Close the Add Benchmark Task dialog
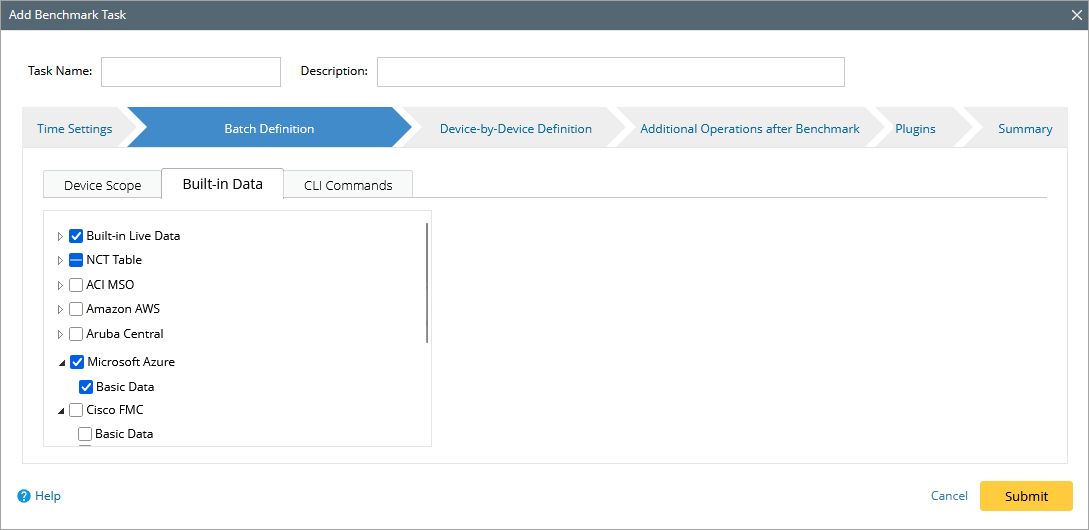Image resolution: width=1089 pixels, height=530 pixels. 1077,15
